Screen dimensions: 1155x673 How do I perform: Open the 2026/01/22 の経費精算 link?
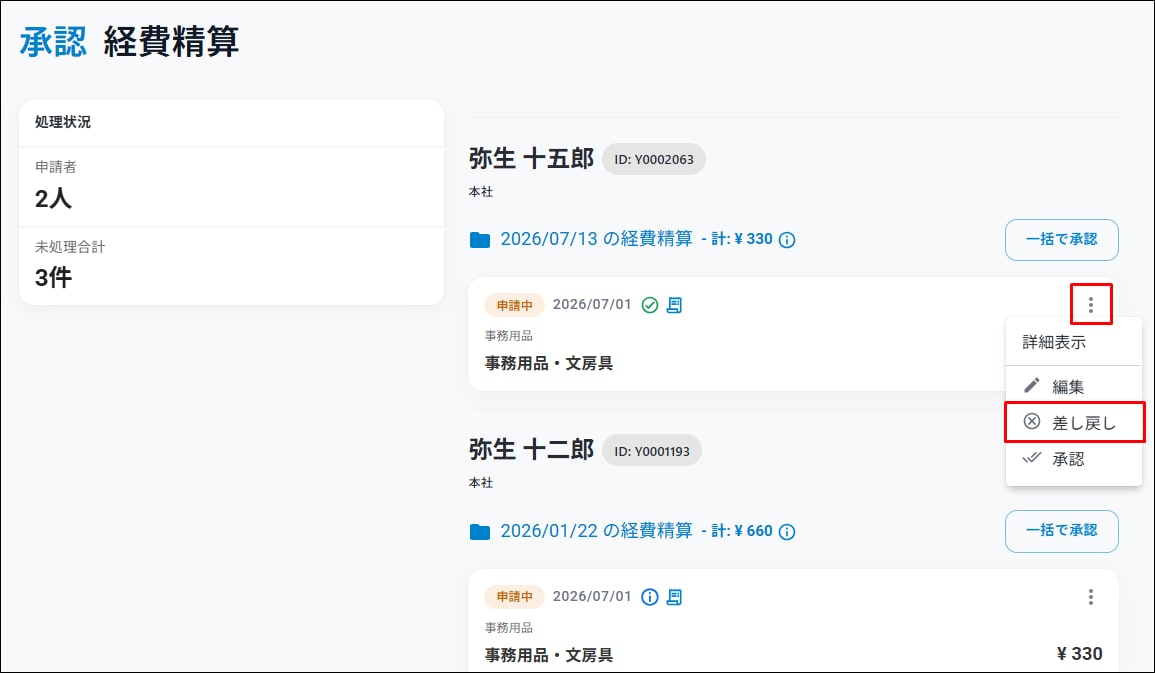(597, 531)
